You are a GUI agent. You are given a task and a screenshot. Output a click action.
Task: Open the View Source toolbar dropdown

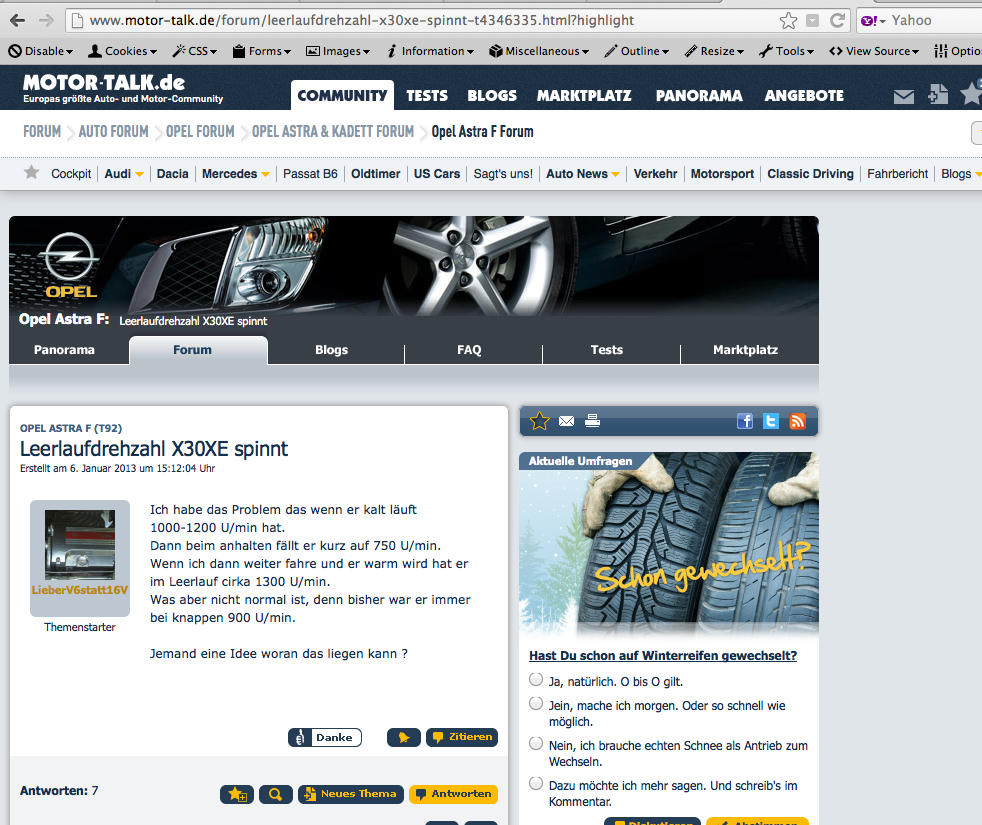coord(874,51)
